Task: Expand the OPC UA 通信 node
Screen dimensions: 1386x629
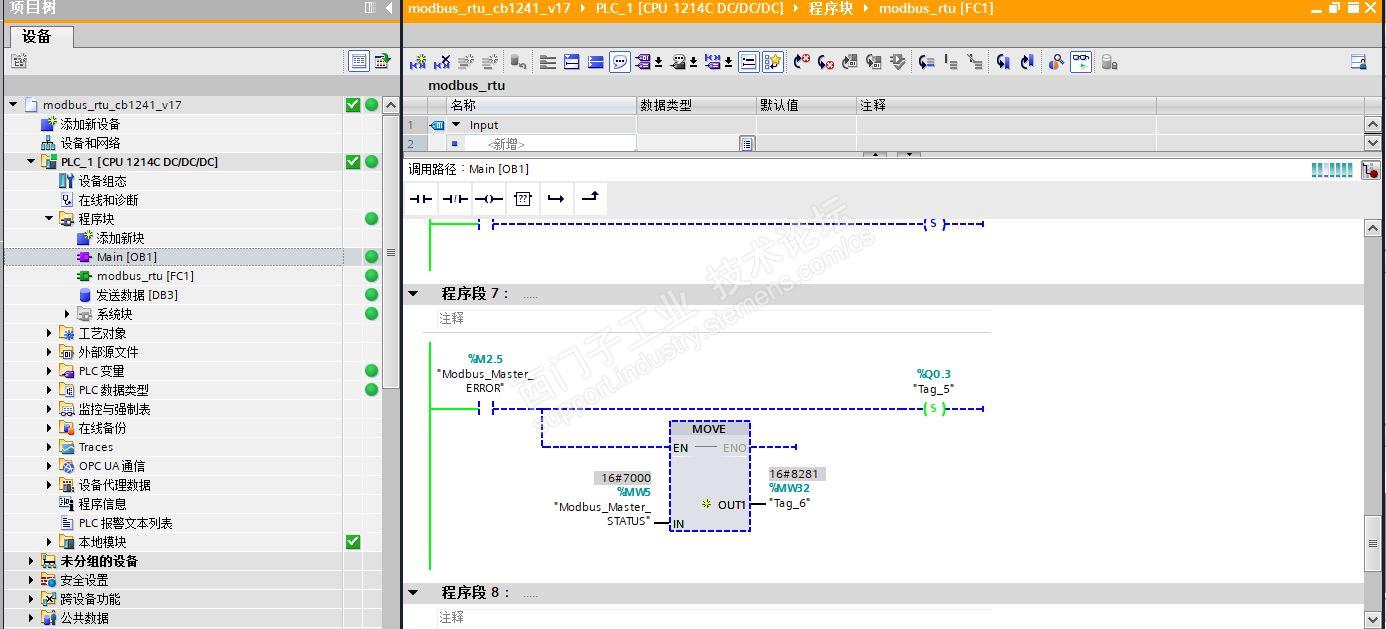Action: pos(49,466)
